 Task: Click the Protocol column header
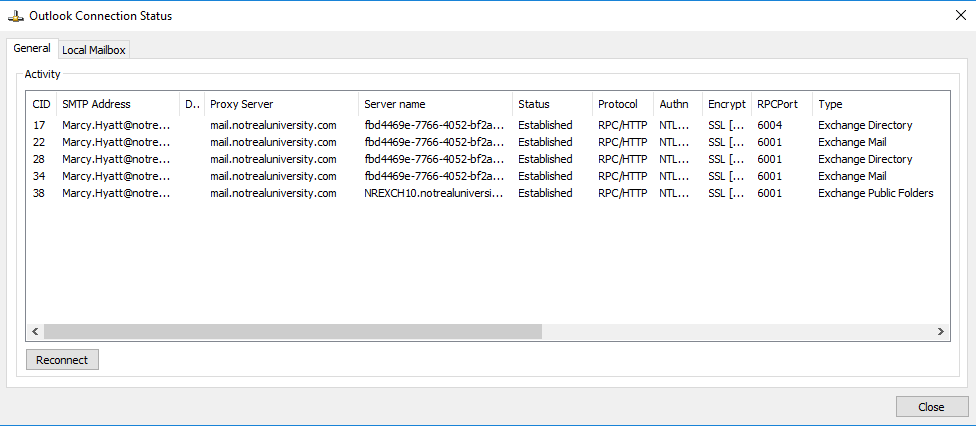(x=623, y=104)
